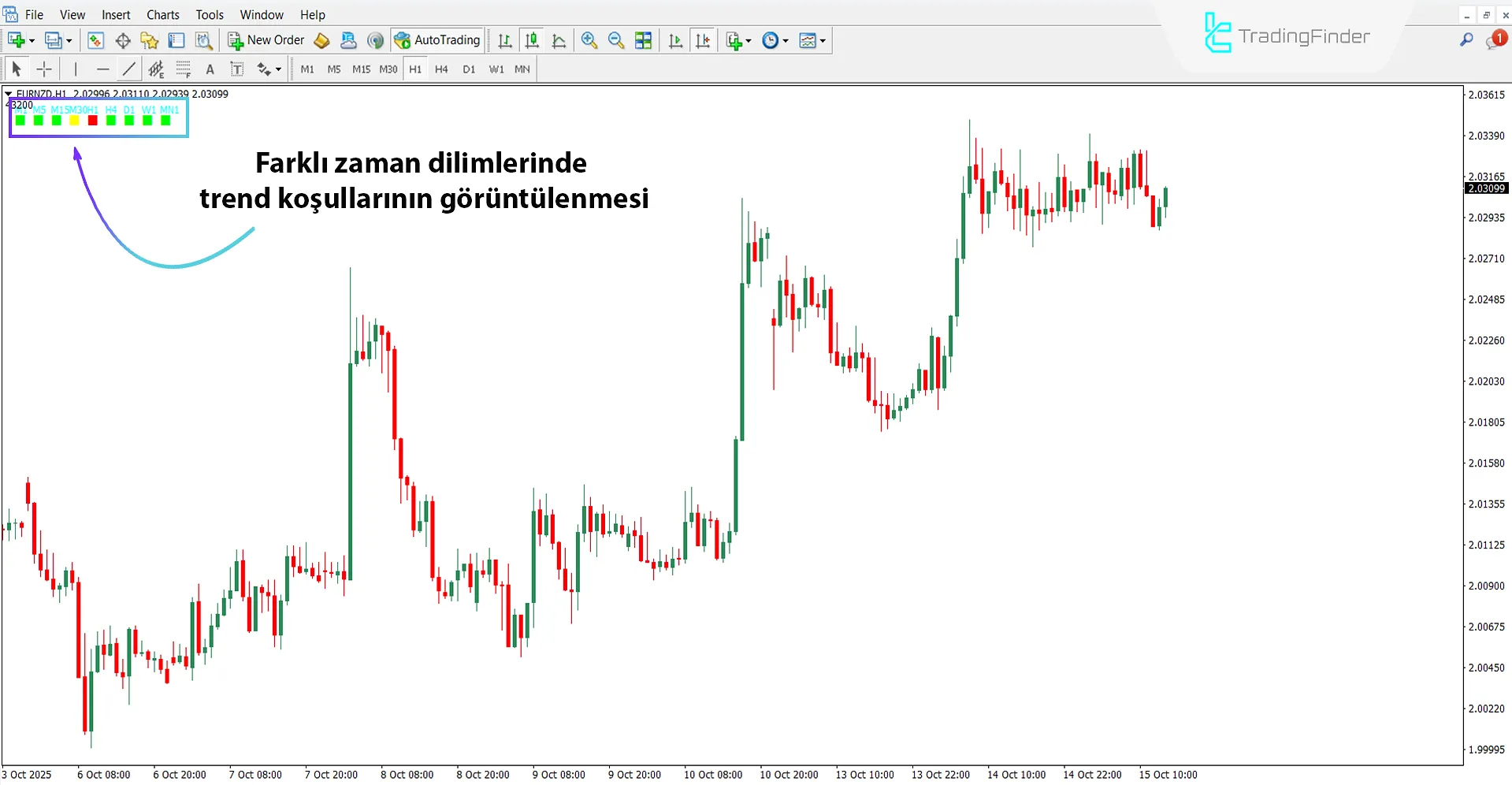Select the Text label tool
The height and width of the screenshot is (785, 1512).
click(210, 69)
